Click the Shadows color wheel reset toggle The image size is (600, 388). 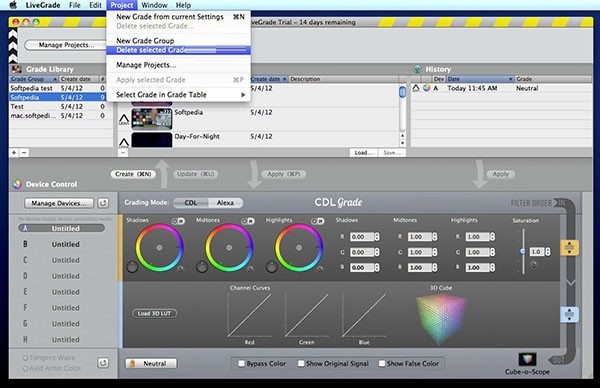pos(178,221)
